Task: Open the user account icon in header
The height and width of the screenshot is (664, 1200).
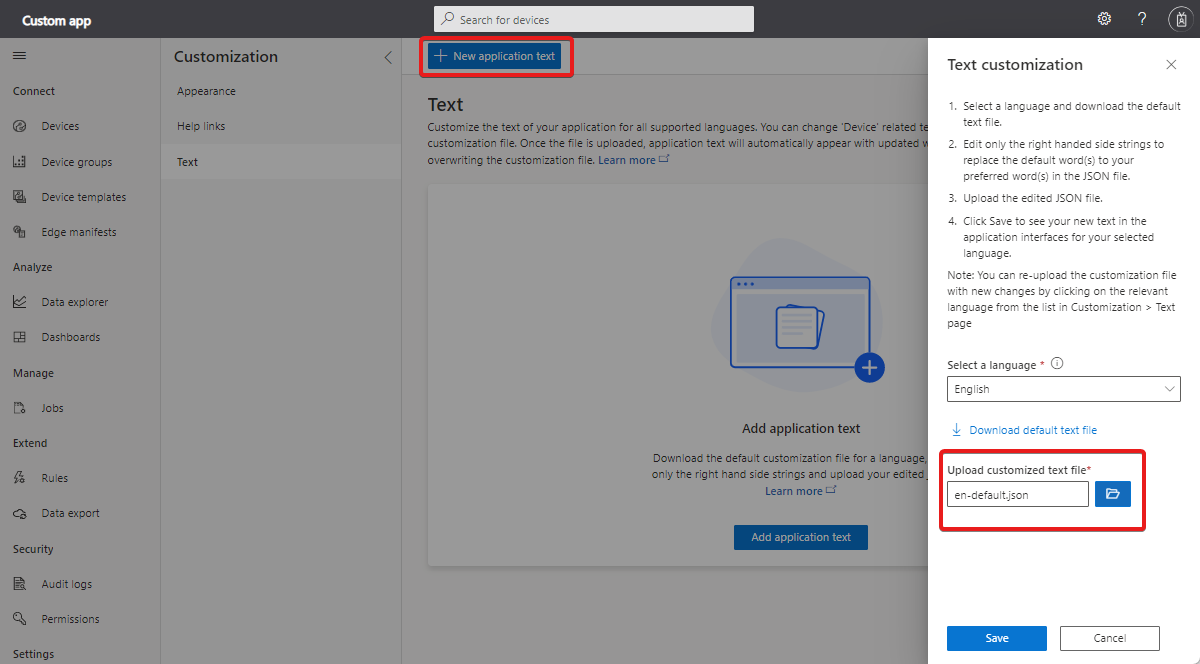Action: [1178, 19]
